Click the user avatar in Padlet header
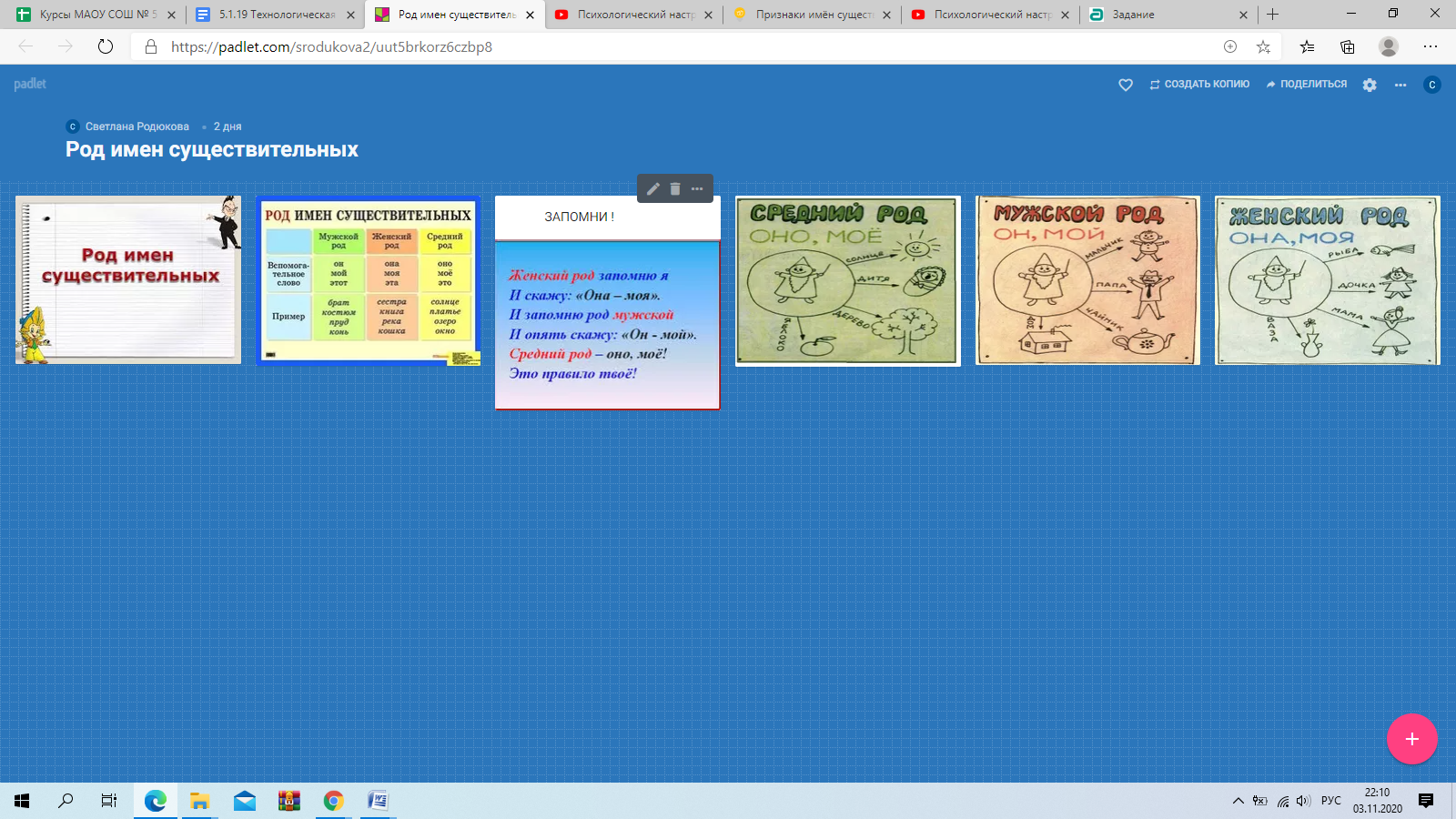Image resolution: width=1456 pixels, height=819 pixels. coord(1431,85)
